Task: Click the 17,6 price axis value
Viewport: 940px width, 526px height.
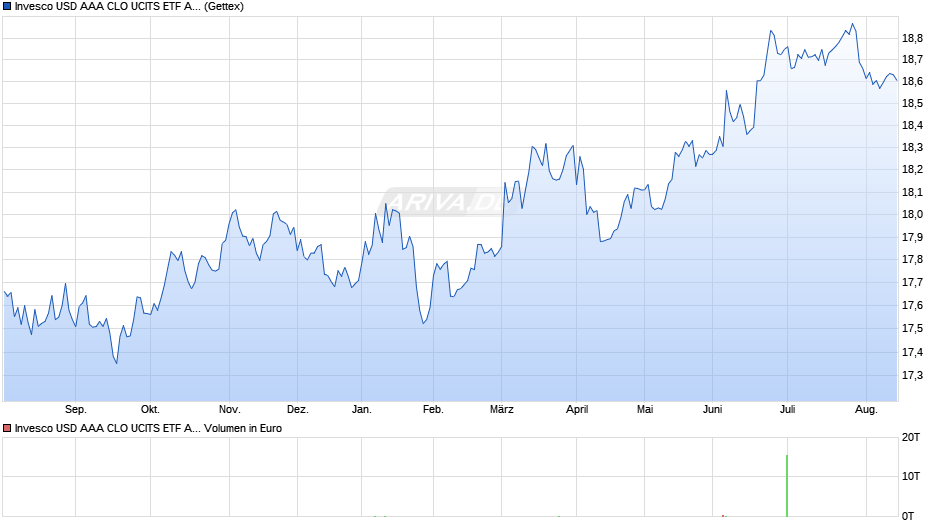Action: (912, 306)
